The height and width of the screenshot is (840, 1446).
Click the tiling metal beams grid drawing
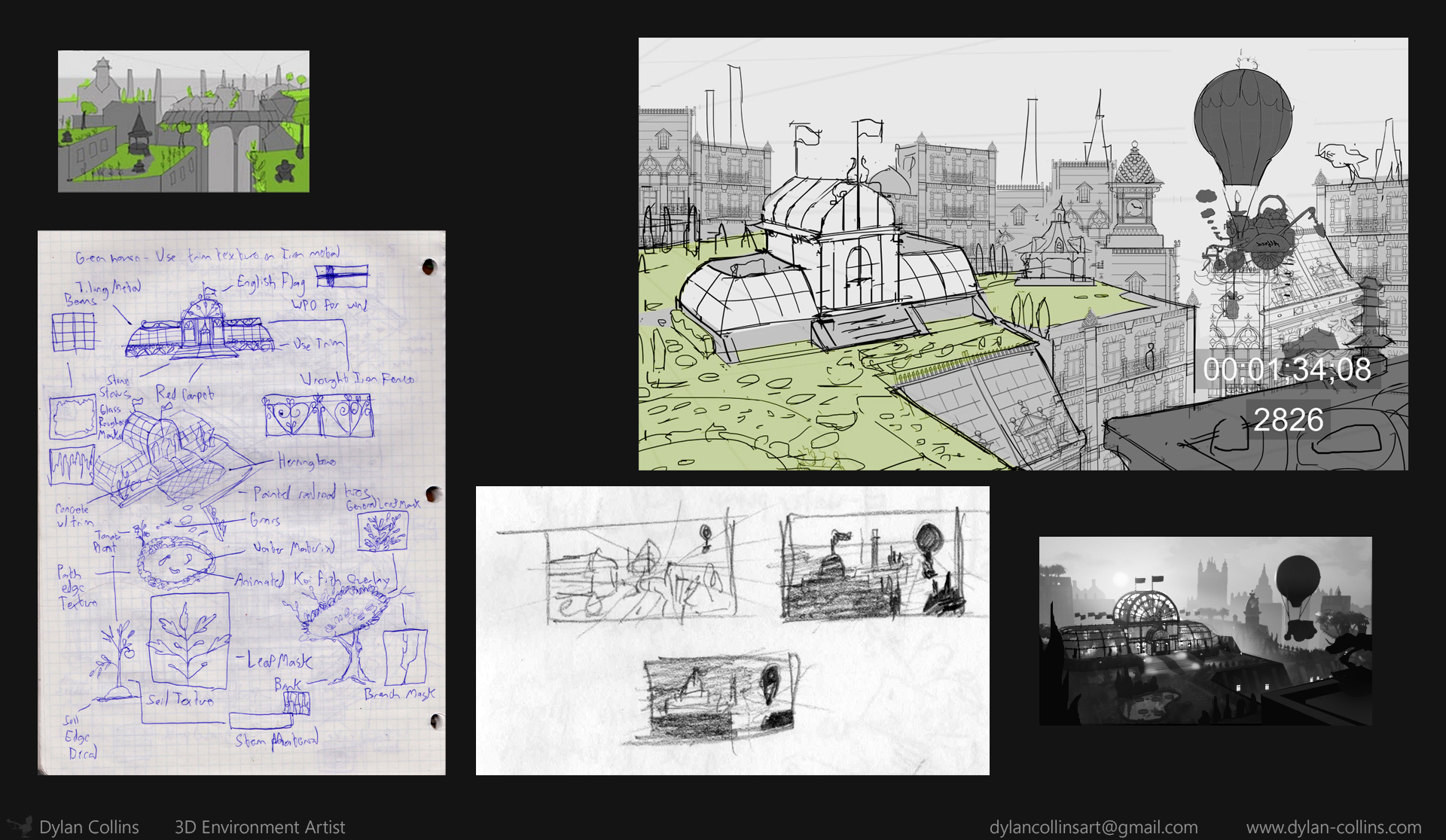[x=74, y=332]
